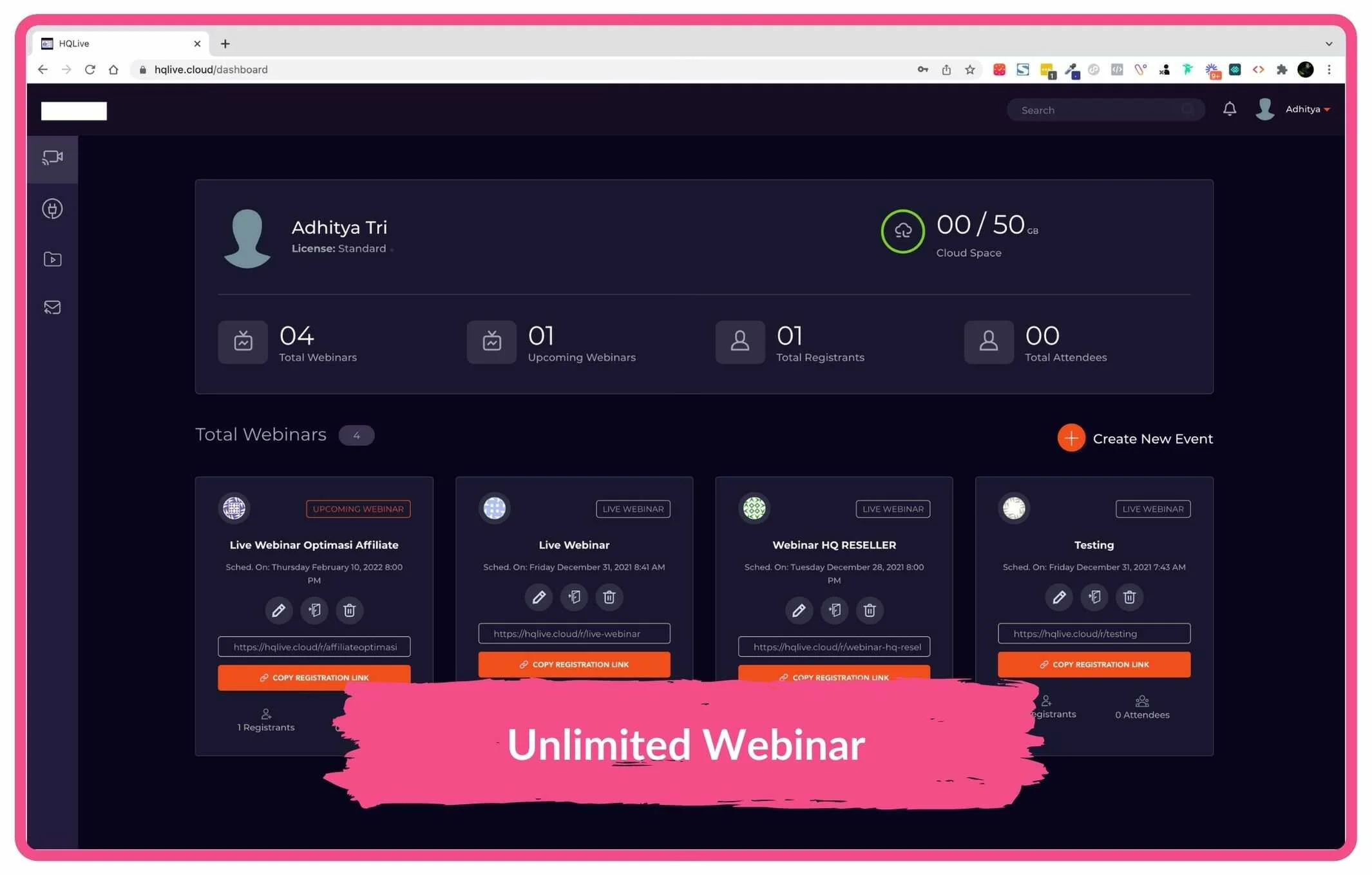The height and width of the screenshot is (875, 1372).
Task: Edit the Live Webinar Optimasi Affiliate event
Action: 278,610
